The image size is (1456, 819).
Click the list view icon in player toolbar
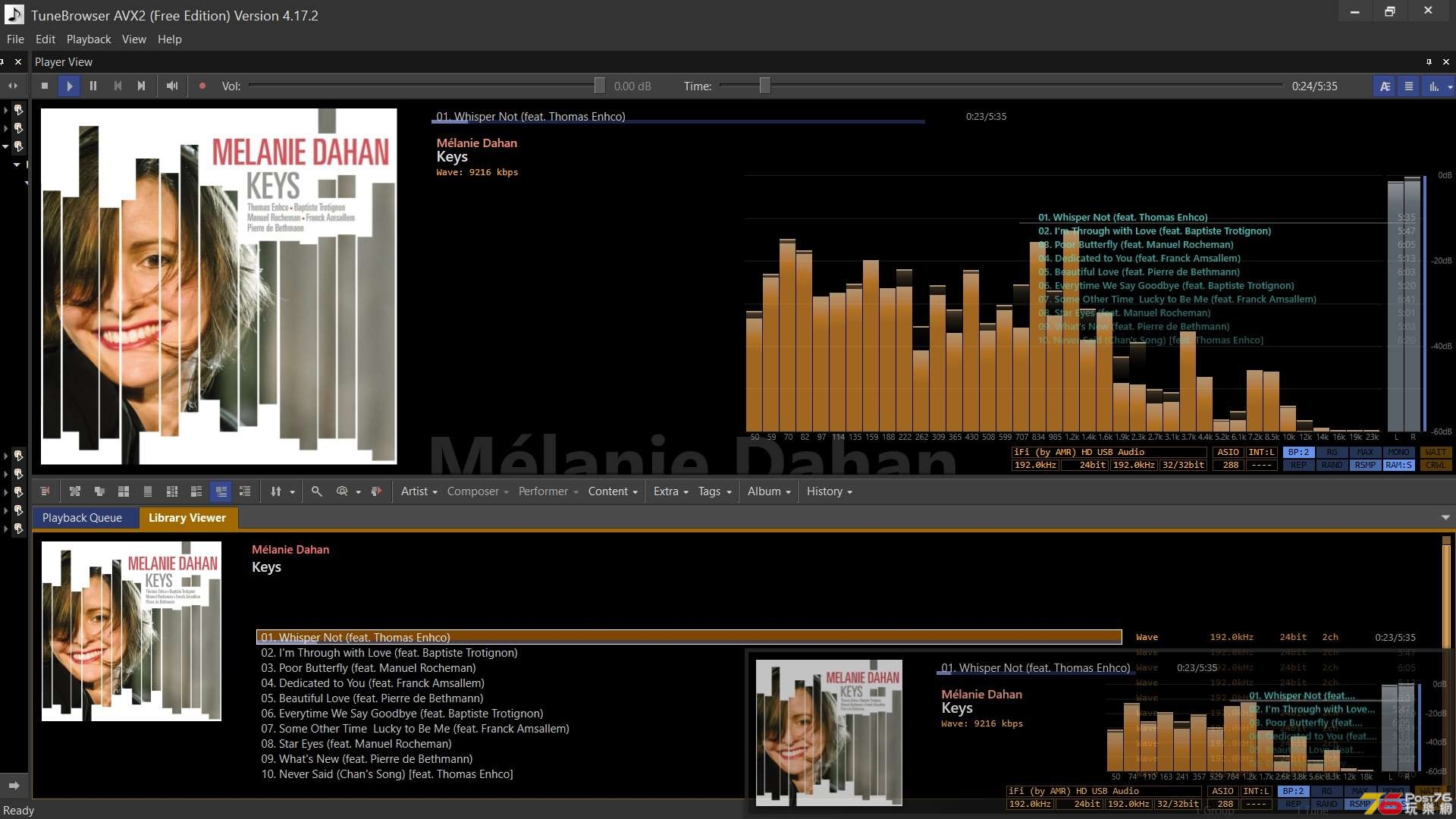click(1409, 86)
